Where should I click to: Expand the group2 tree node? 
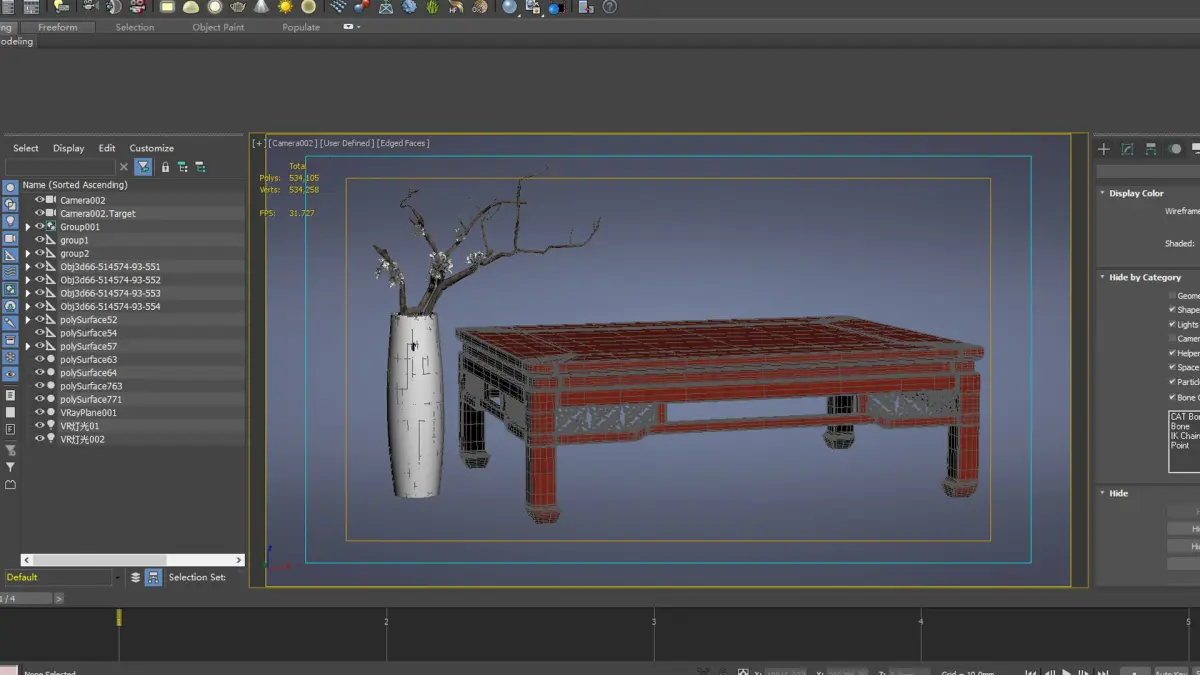pos(28,254)
